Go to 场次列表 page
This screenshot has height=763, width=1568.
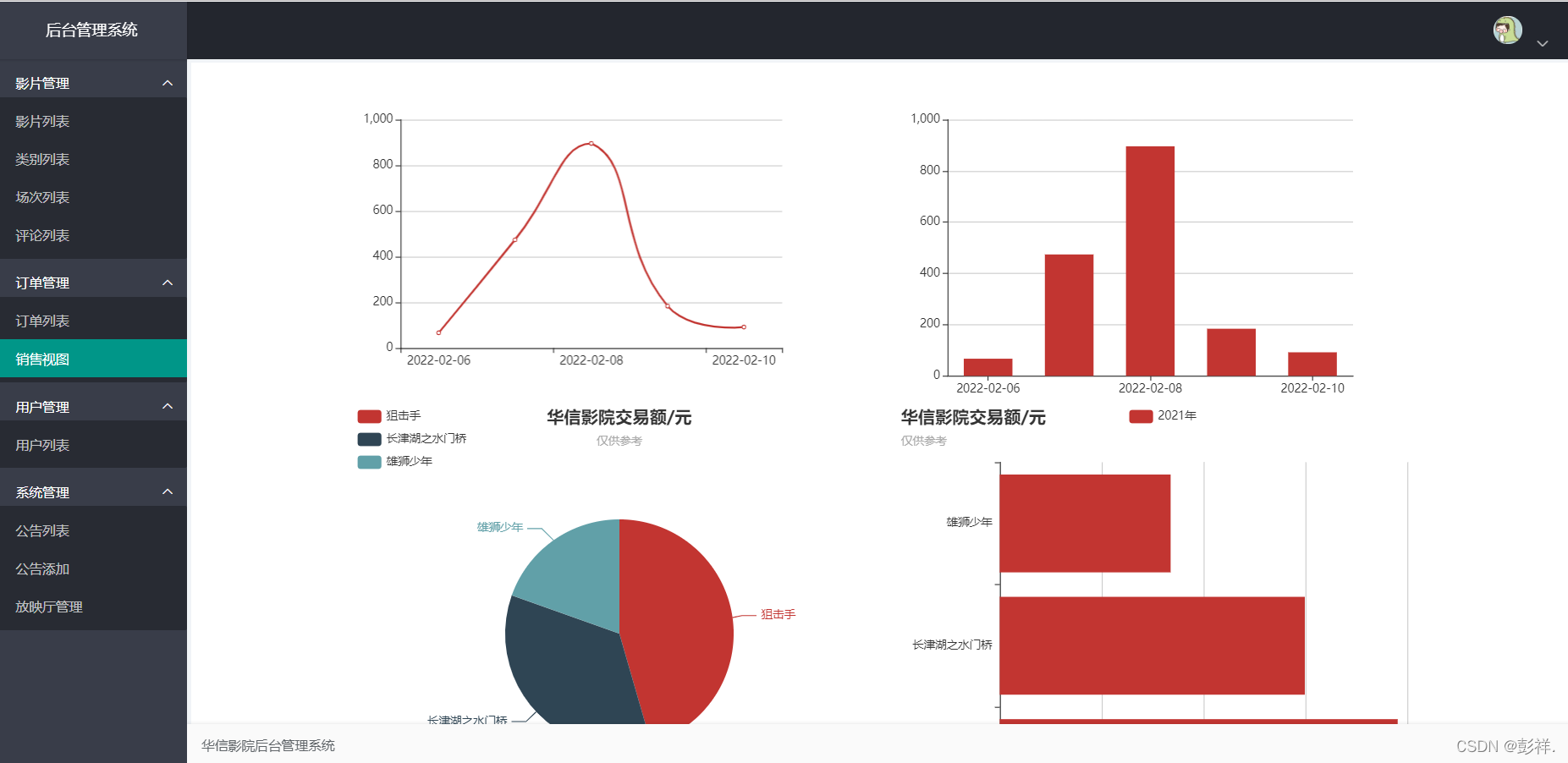pos(93,197)
